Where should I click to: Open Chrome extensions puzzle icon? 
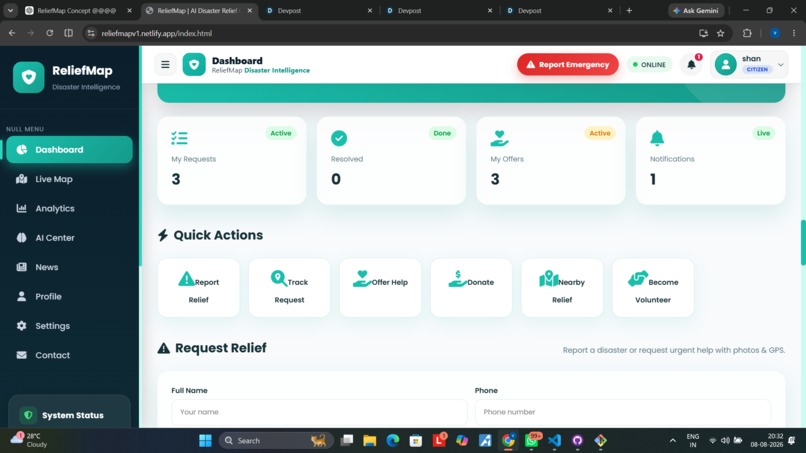[747, 33]
